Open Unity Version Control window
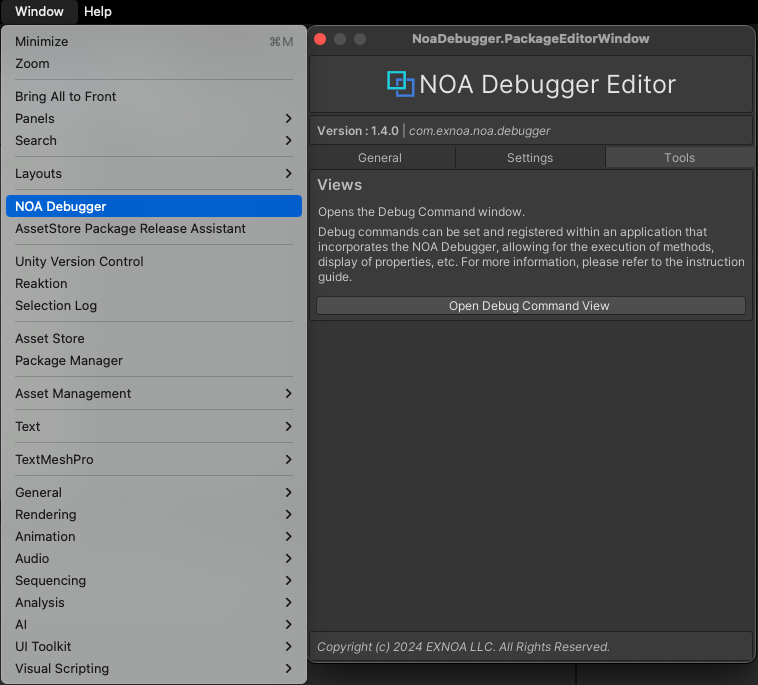Screen dimensions: 758x685 coord(154,262)
